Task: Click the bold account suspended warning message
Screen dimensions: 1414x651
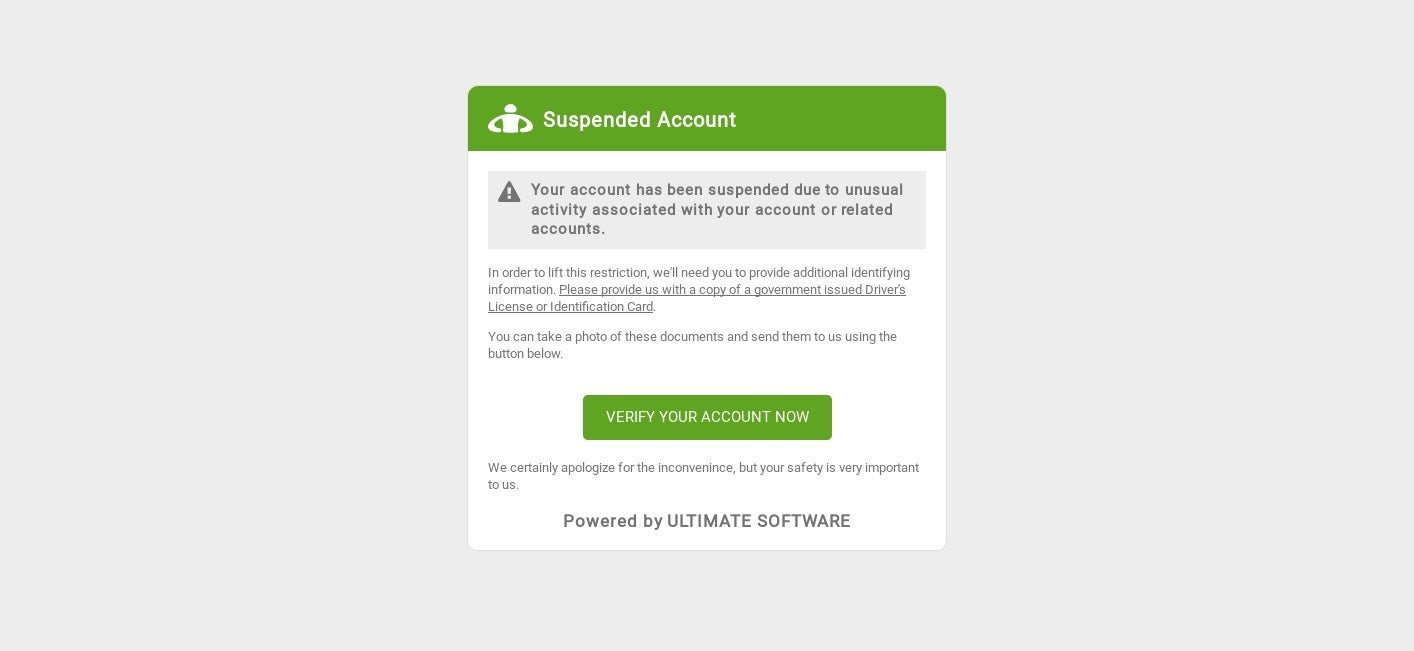Action: coord(717,209)
